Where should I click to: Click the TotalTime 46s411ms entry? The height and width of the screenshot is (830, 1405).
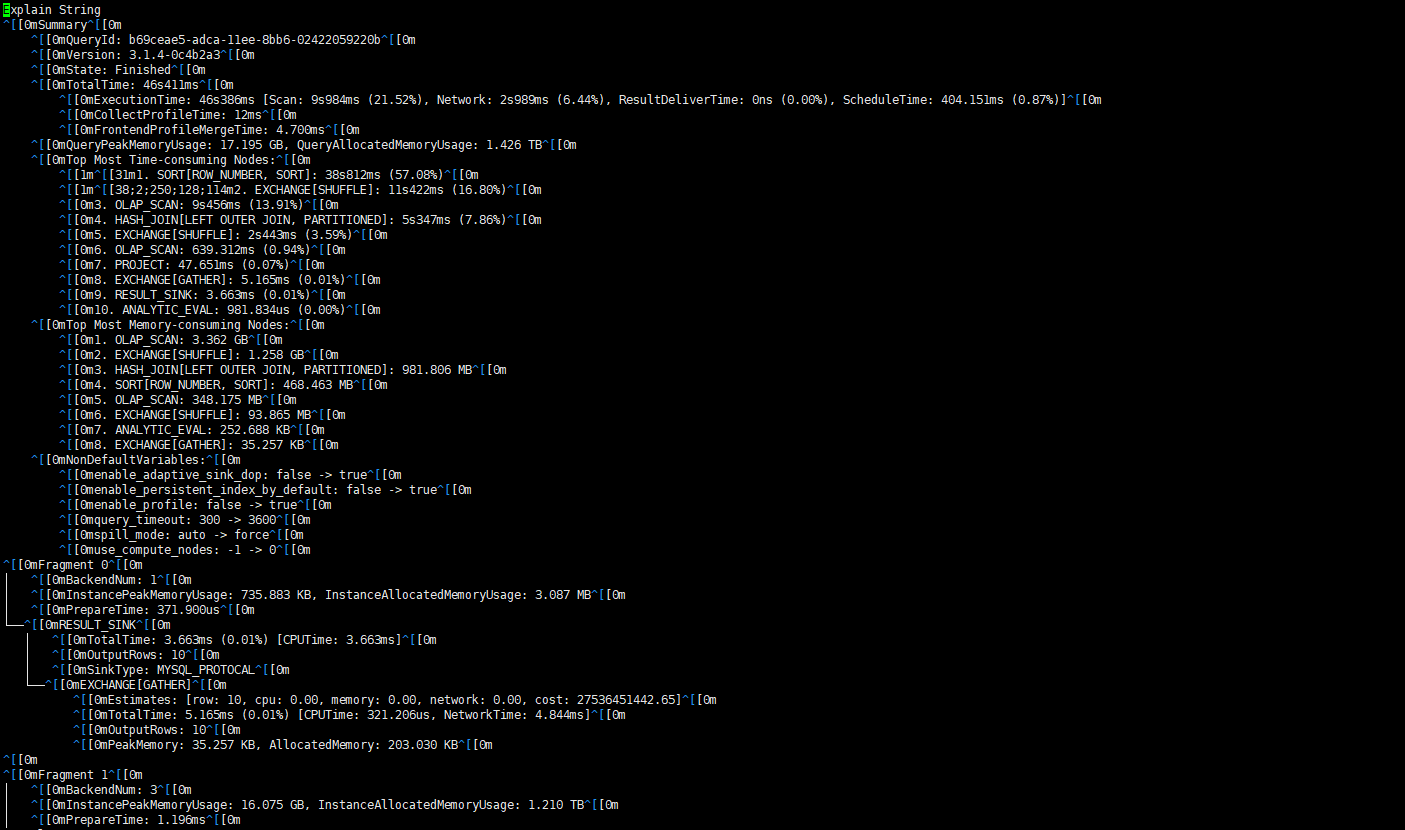tap(132, 85)
